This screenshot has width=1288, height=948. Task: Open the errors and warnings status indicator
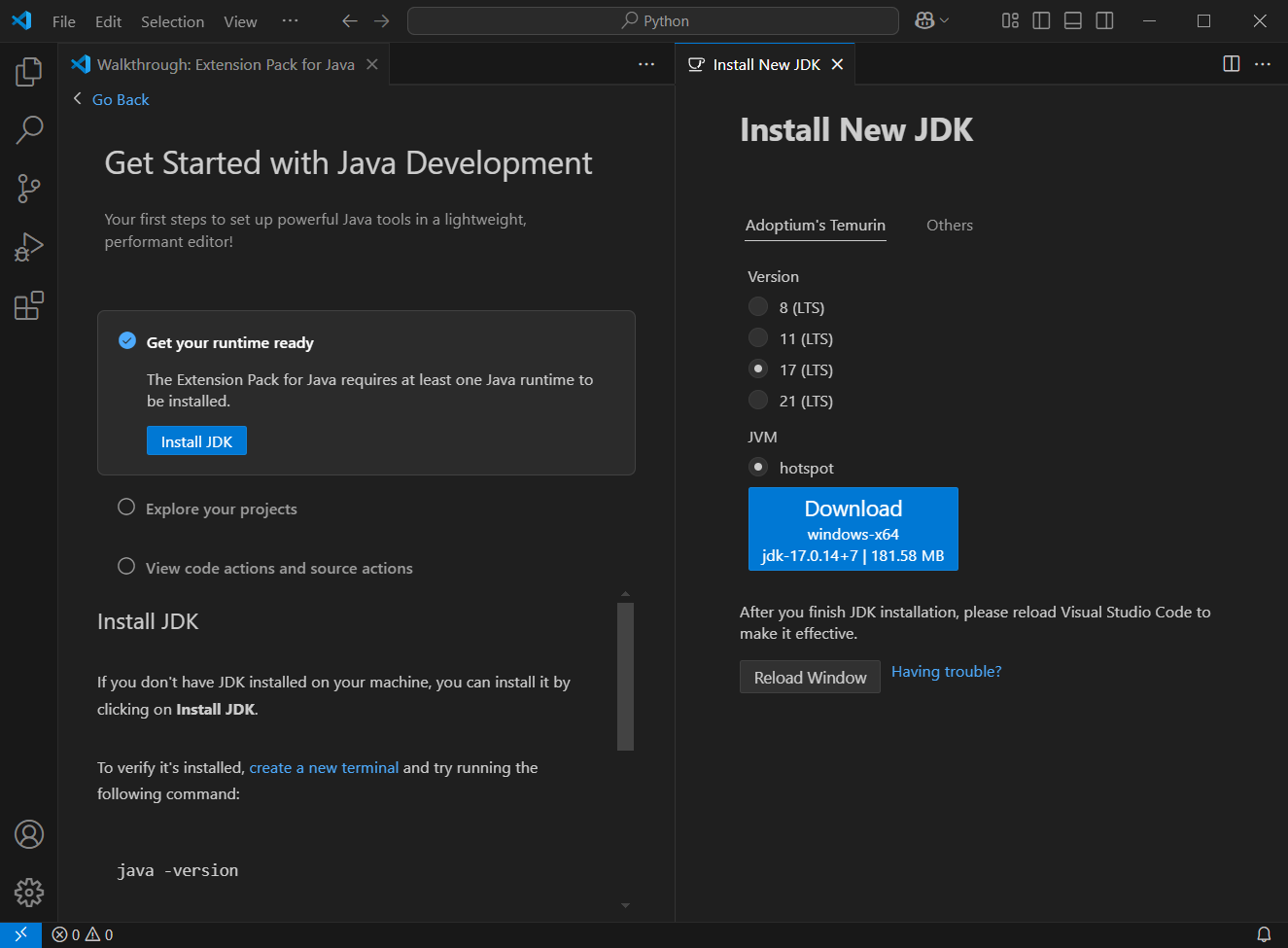[x=83, y=934]
